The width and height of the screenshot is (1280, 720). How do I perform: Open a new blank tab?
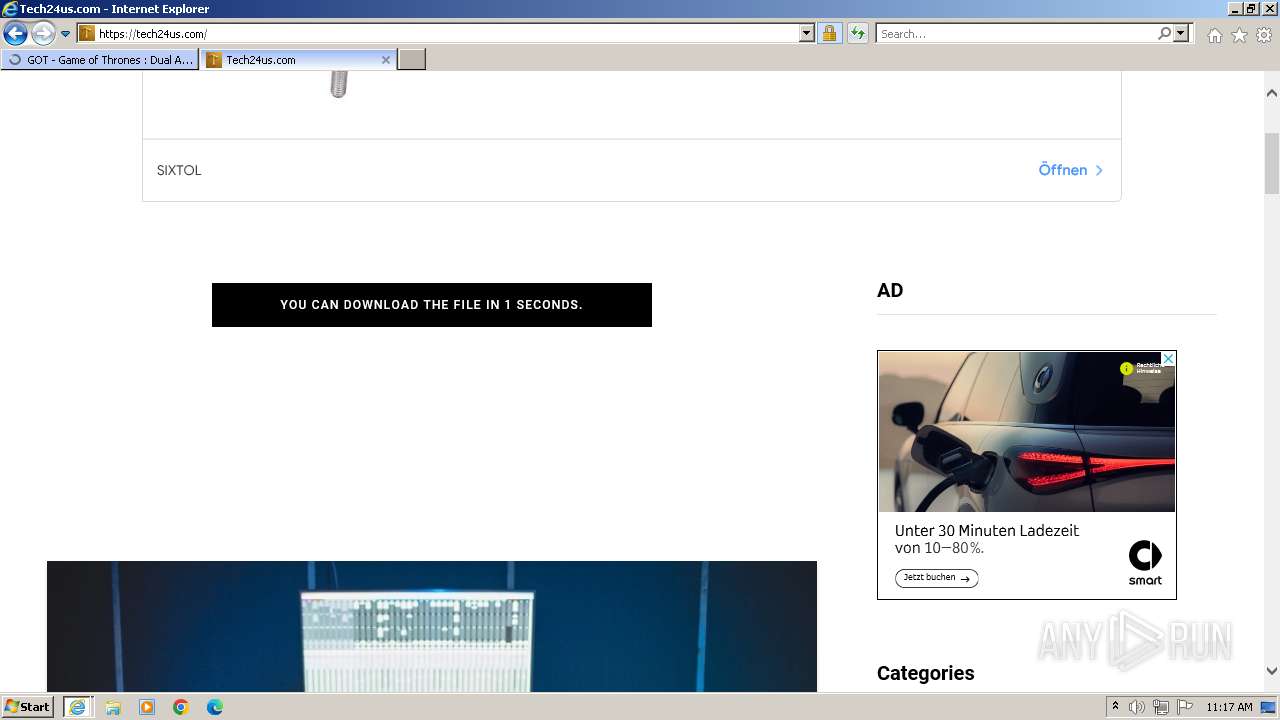412,60
